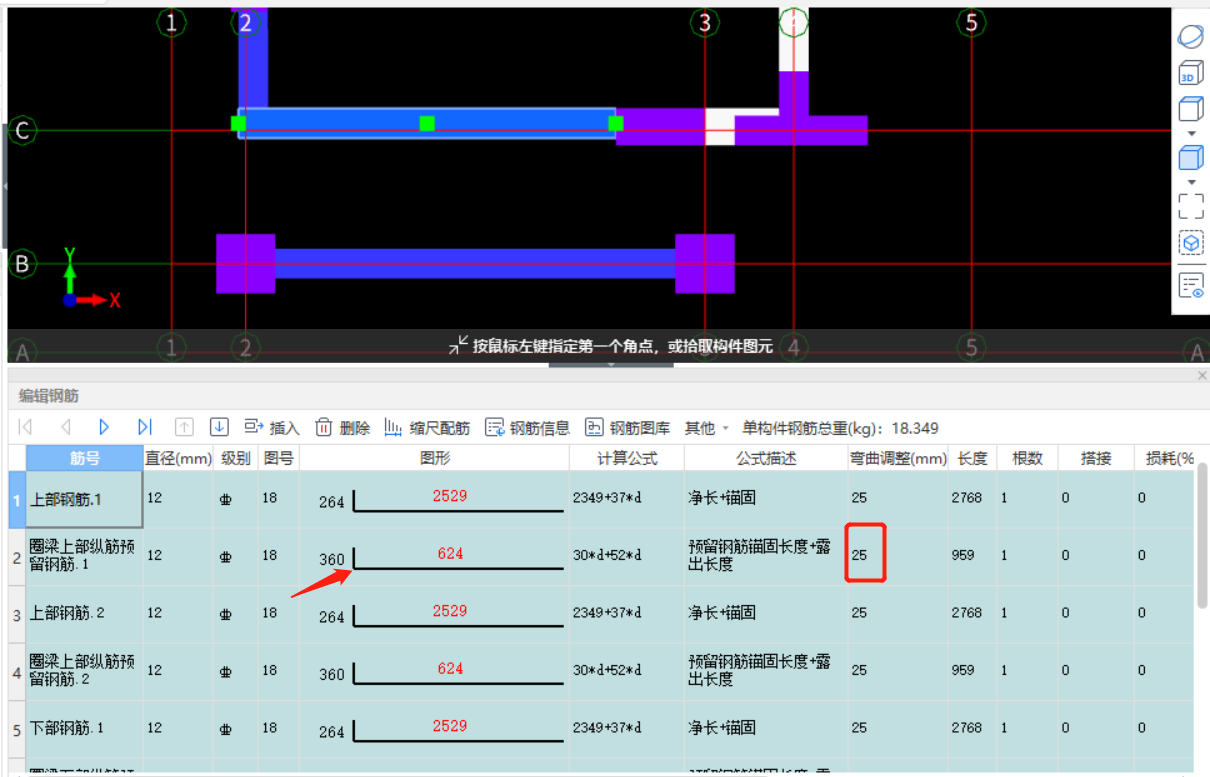Click the 级别 column header

point(236,458)
